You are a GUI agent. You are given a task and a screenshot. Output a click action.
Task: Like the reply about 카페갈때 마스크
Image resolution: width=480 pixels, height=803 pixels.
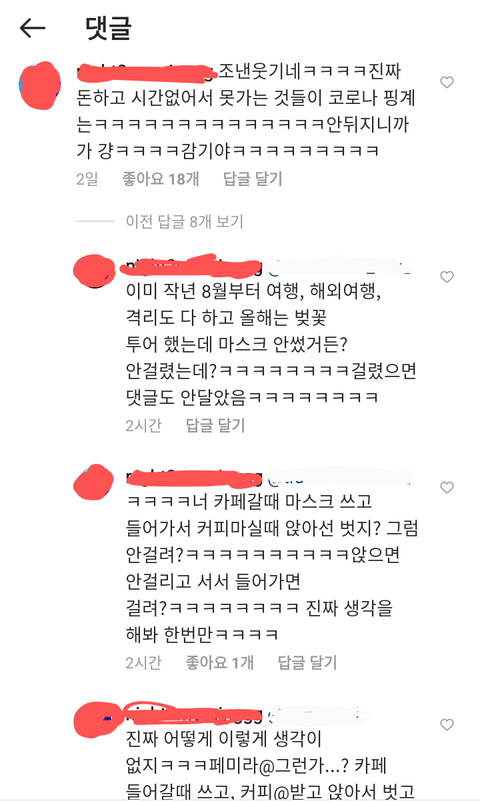pos(447,488)
